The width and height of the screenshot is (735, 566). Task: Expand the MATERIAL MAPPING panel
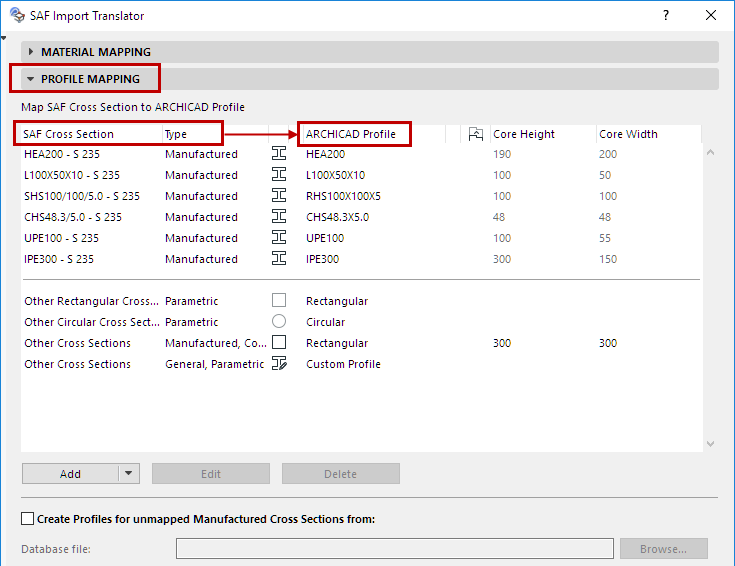(x=31, y=52)
